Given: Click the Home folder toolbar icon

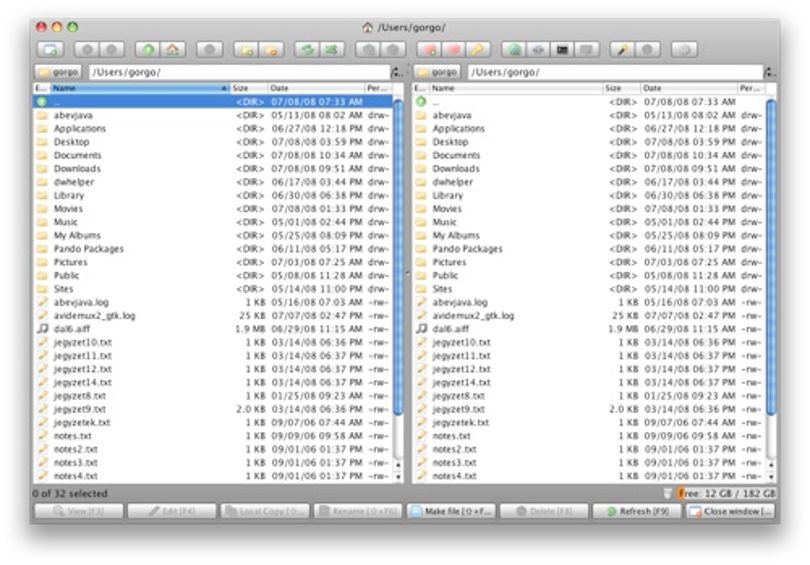Looking at the screenshot, I should click(x=173, y=50).
